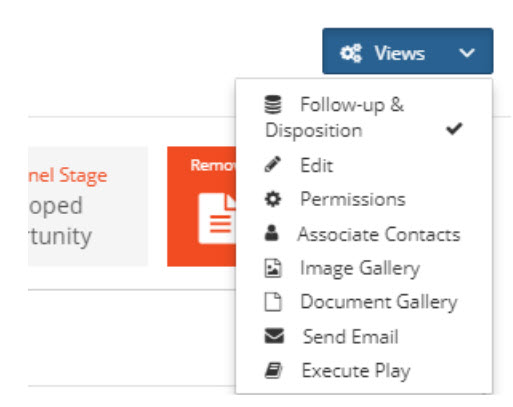Image resolution: width=513 pixels, height=407 pixels.
Task: Click the person icon for Associate Contacts
Action: point(272,233)
